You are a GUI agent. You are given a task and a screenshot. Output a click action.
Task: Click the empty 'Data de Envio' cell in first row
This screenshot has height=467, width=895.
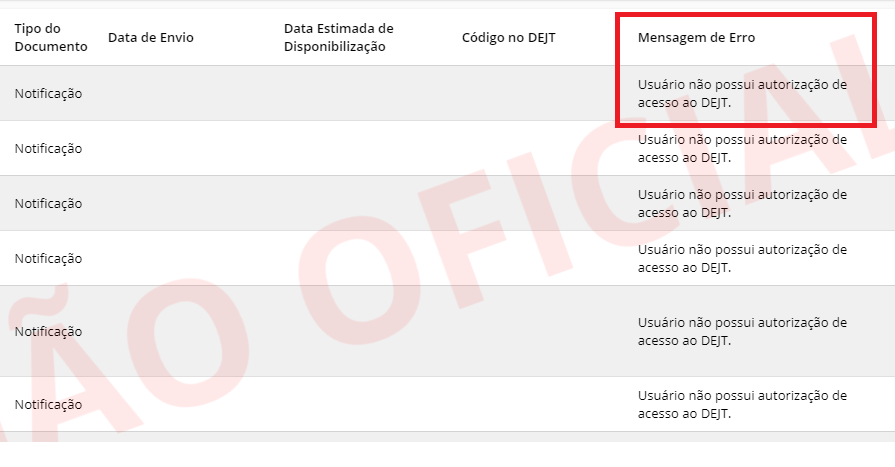188,94
